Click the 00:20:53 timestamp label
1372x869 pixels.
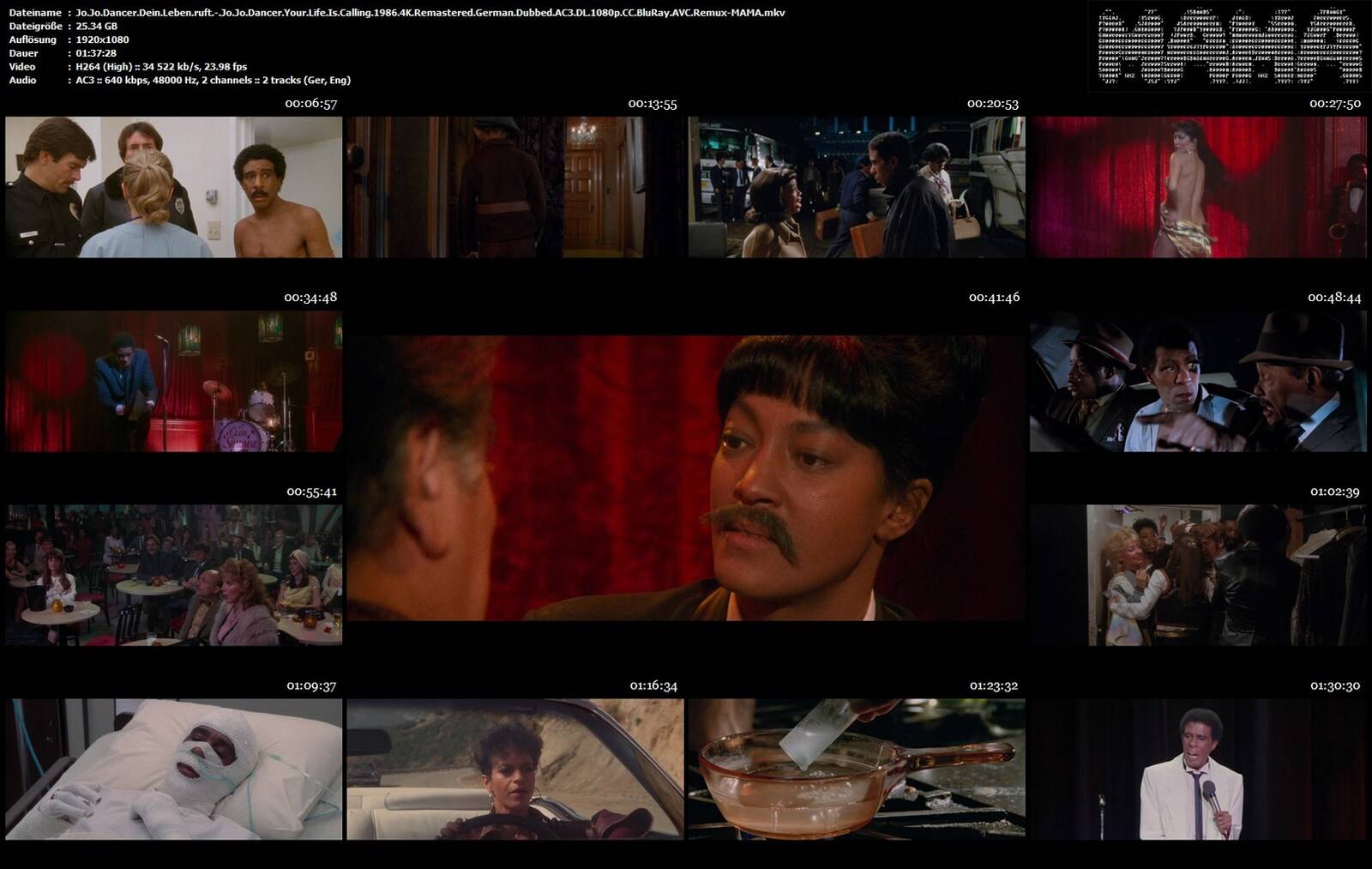click(x=993, y=104)
